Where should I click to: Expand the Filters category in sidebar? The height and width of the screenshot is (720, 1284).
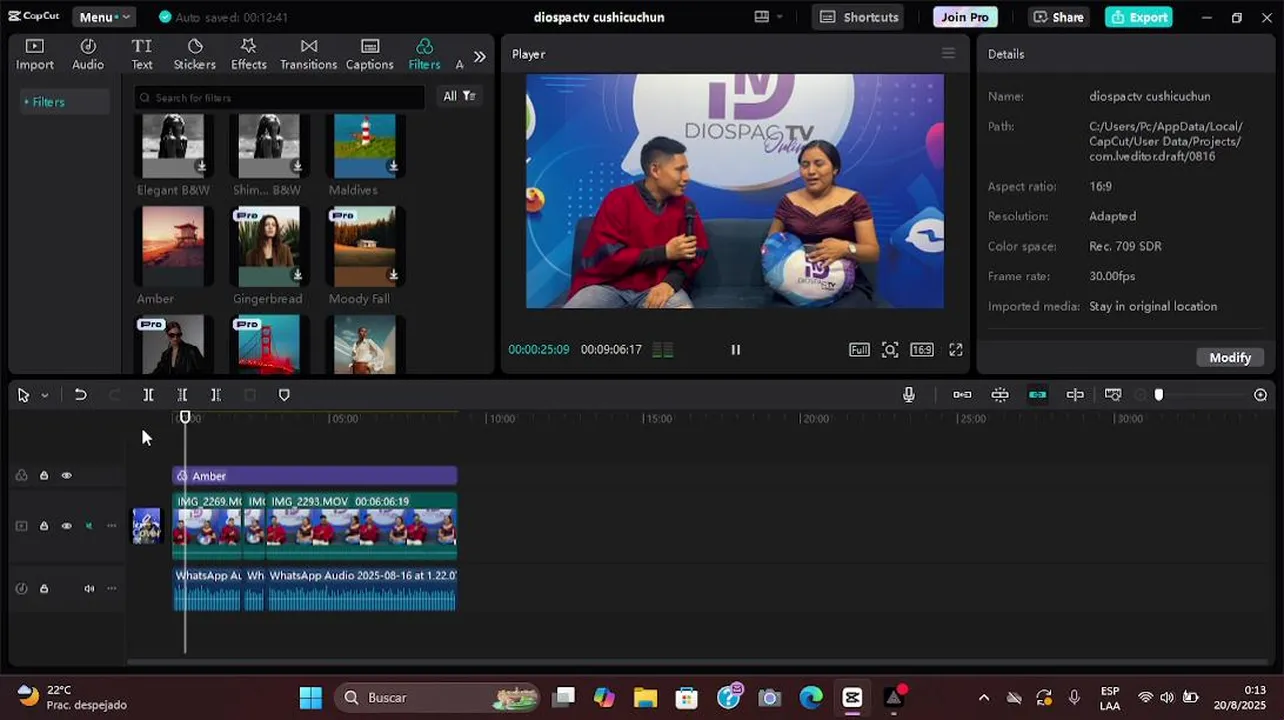44,102
